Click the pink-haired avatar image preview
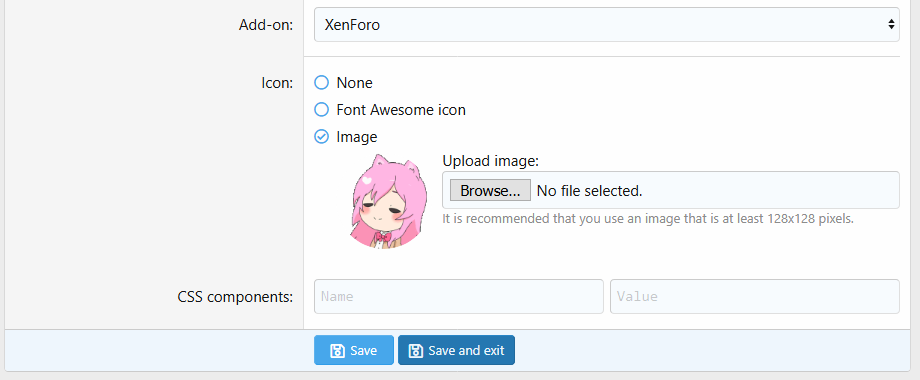The image size is (920, 380). point(388,201)
